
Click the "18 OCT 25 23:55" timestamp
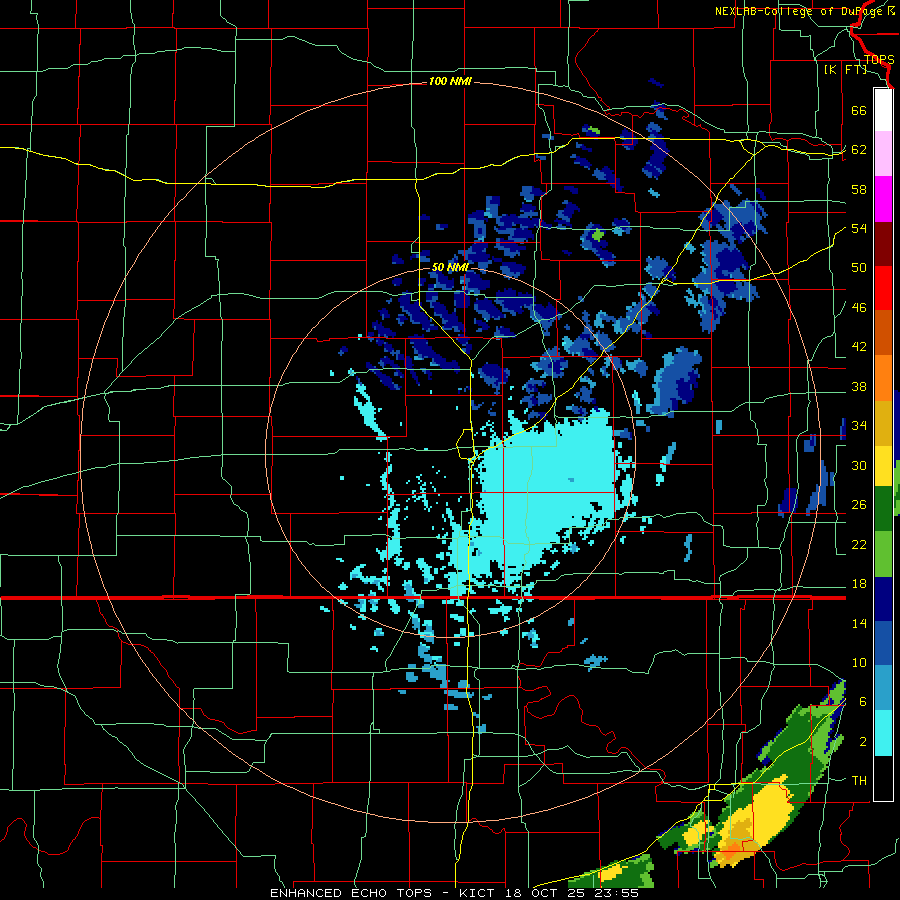pyautogui.click(x=572, y=893)
